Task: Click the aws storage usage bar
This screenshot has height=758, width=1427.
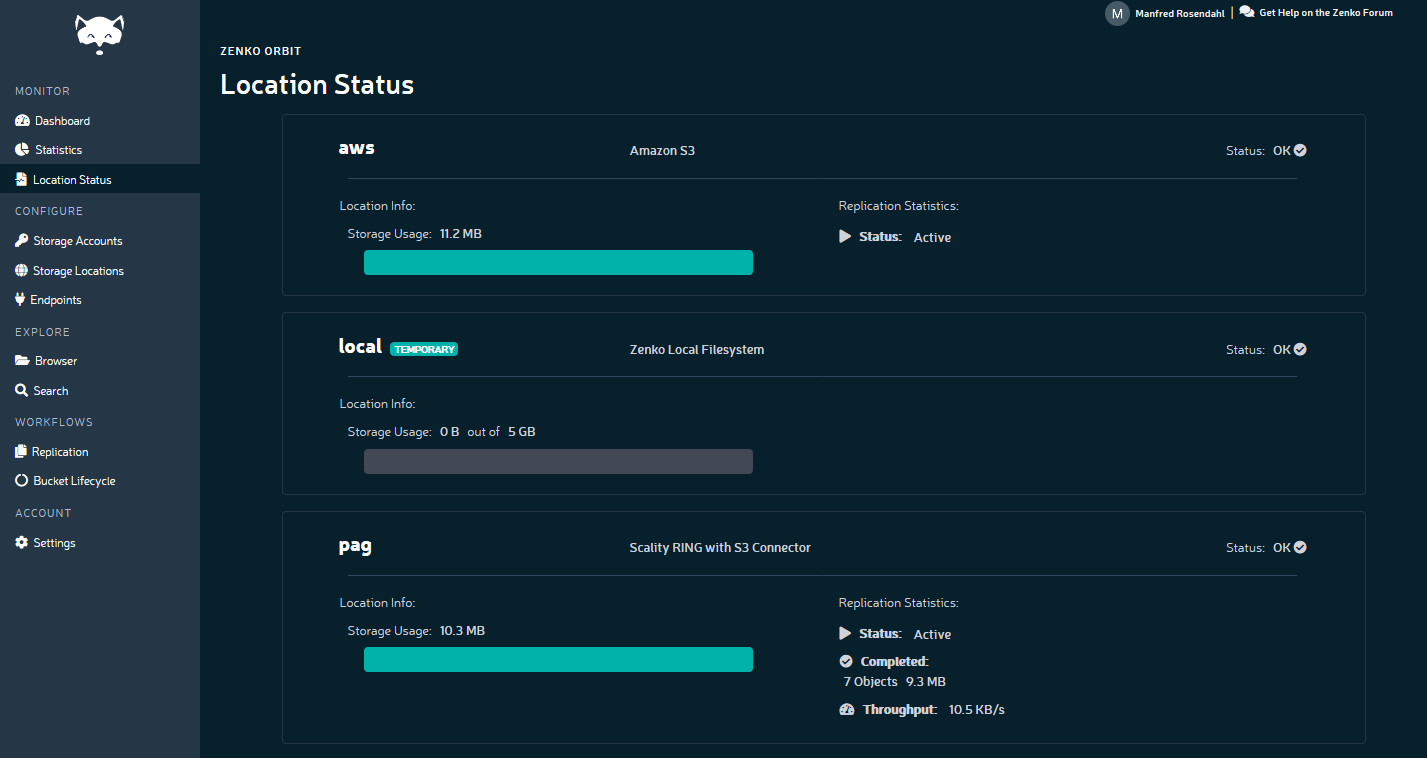Action: point(558,263)
